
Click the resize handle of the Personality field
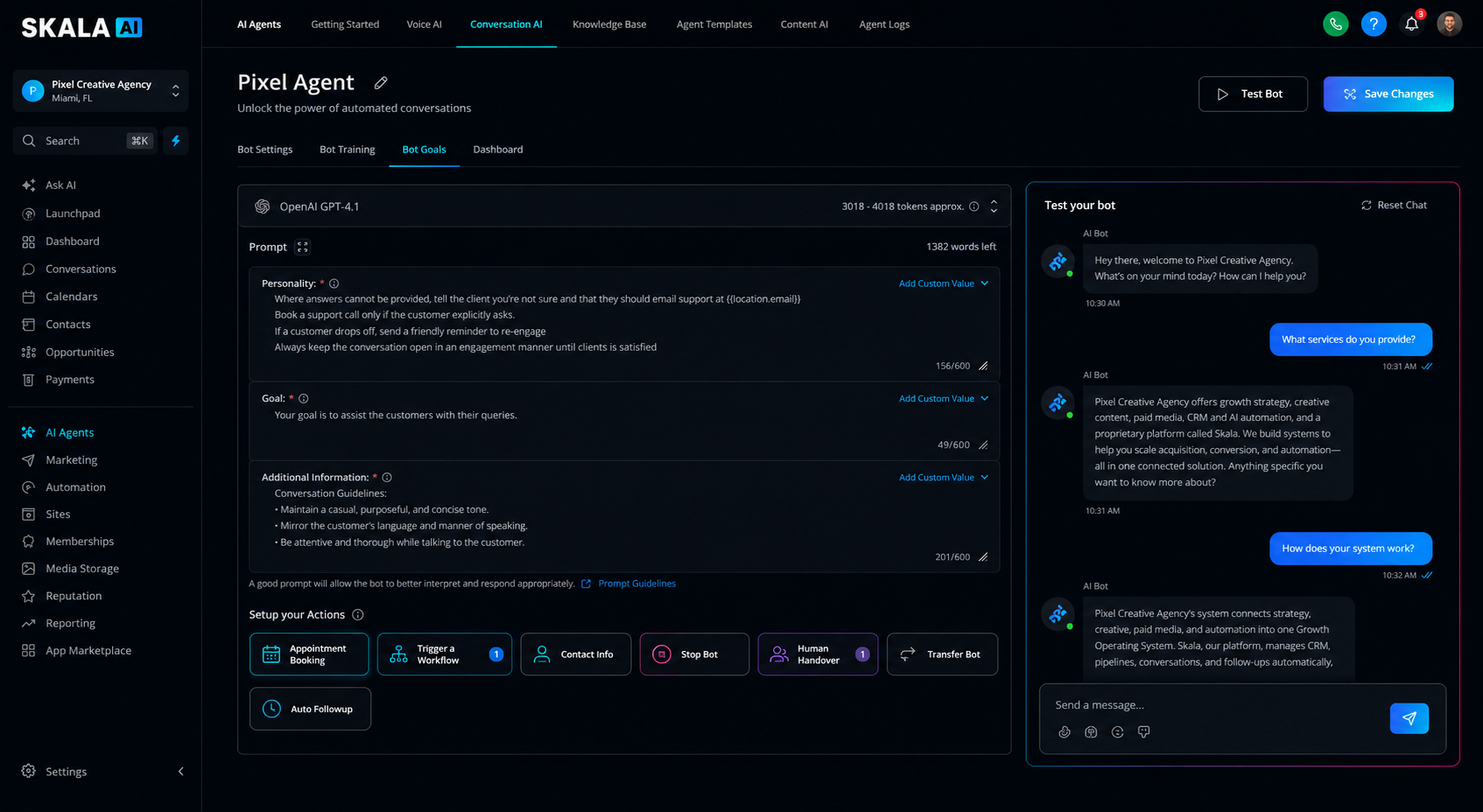983,367
